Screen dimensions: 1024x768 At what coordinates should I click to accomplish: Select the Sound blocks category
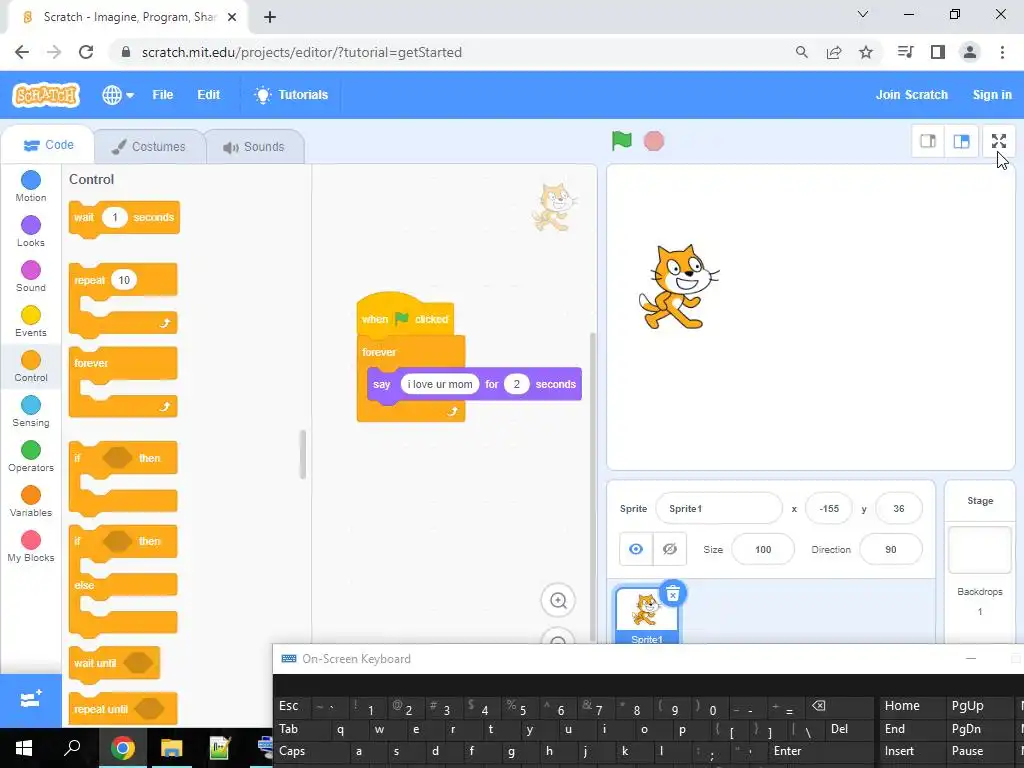click(31, 276)
